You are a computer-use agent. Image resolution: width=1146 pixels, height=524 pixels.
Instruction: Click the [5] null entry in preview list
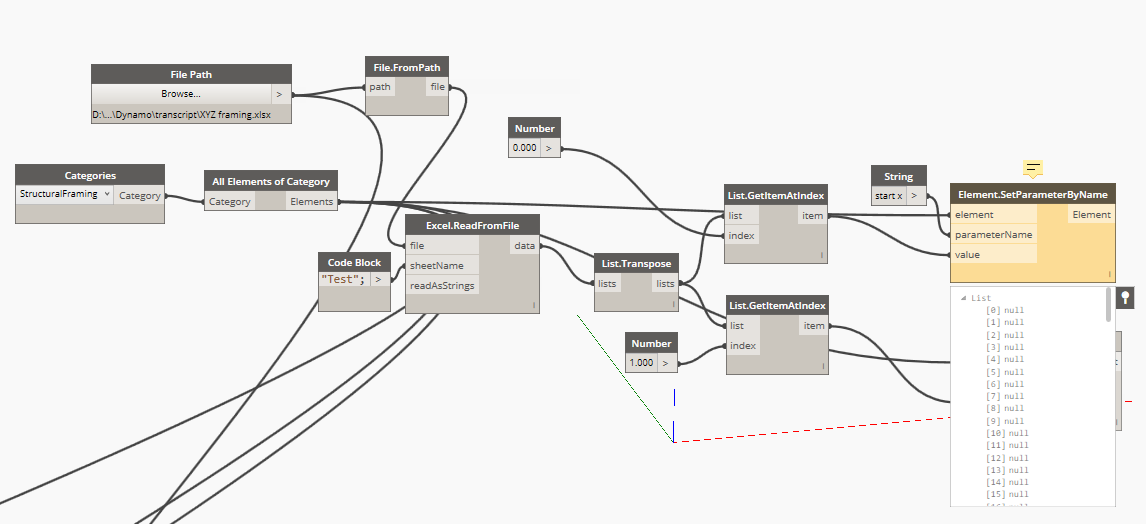(x=1005, y=372)
